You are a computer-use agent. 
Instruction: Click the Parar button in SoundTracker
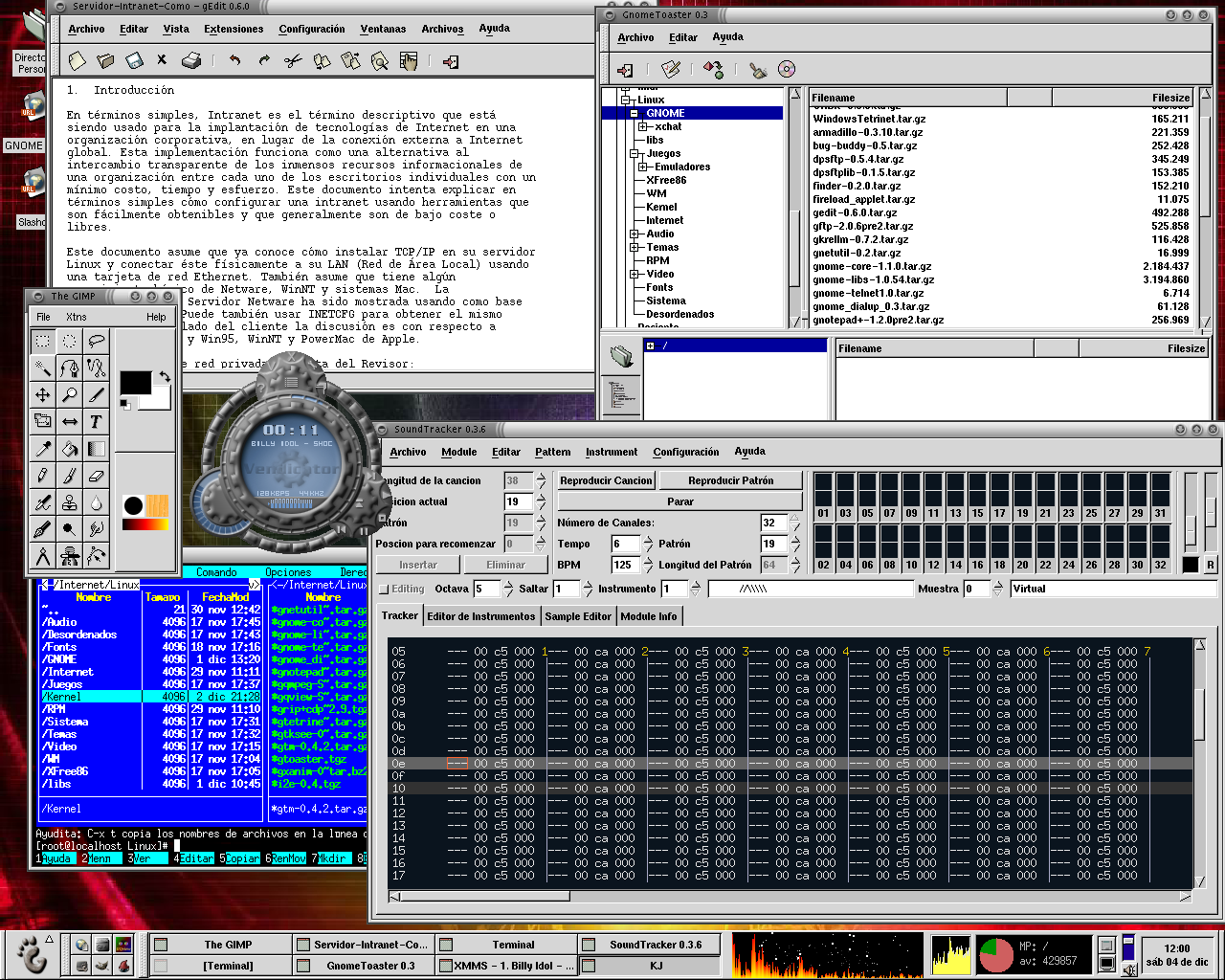pos(680,501)
